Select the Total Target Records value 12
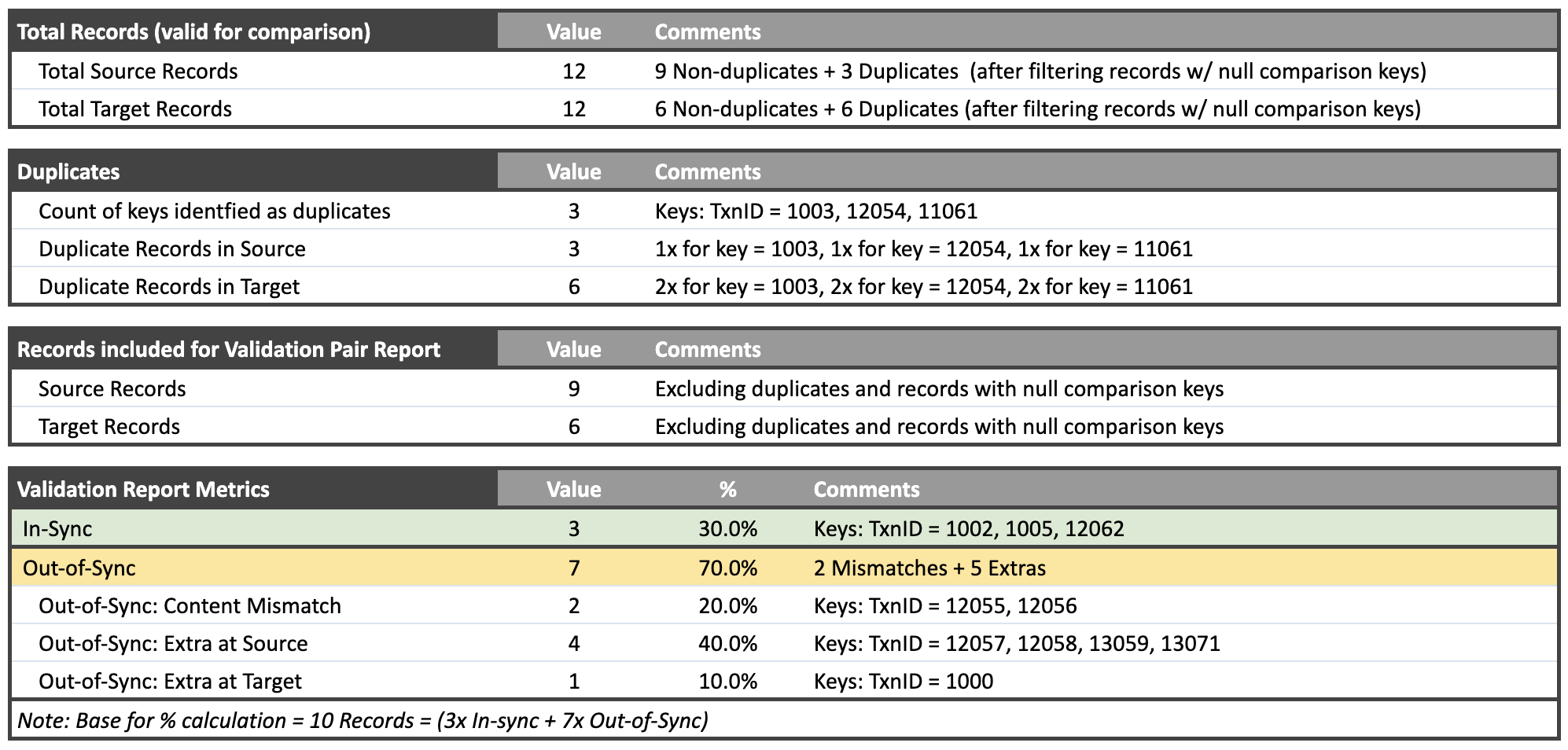The image size is (1568, 750). [575, 108]
